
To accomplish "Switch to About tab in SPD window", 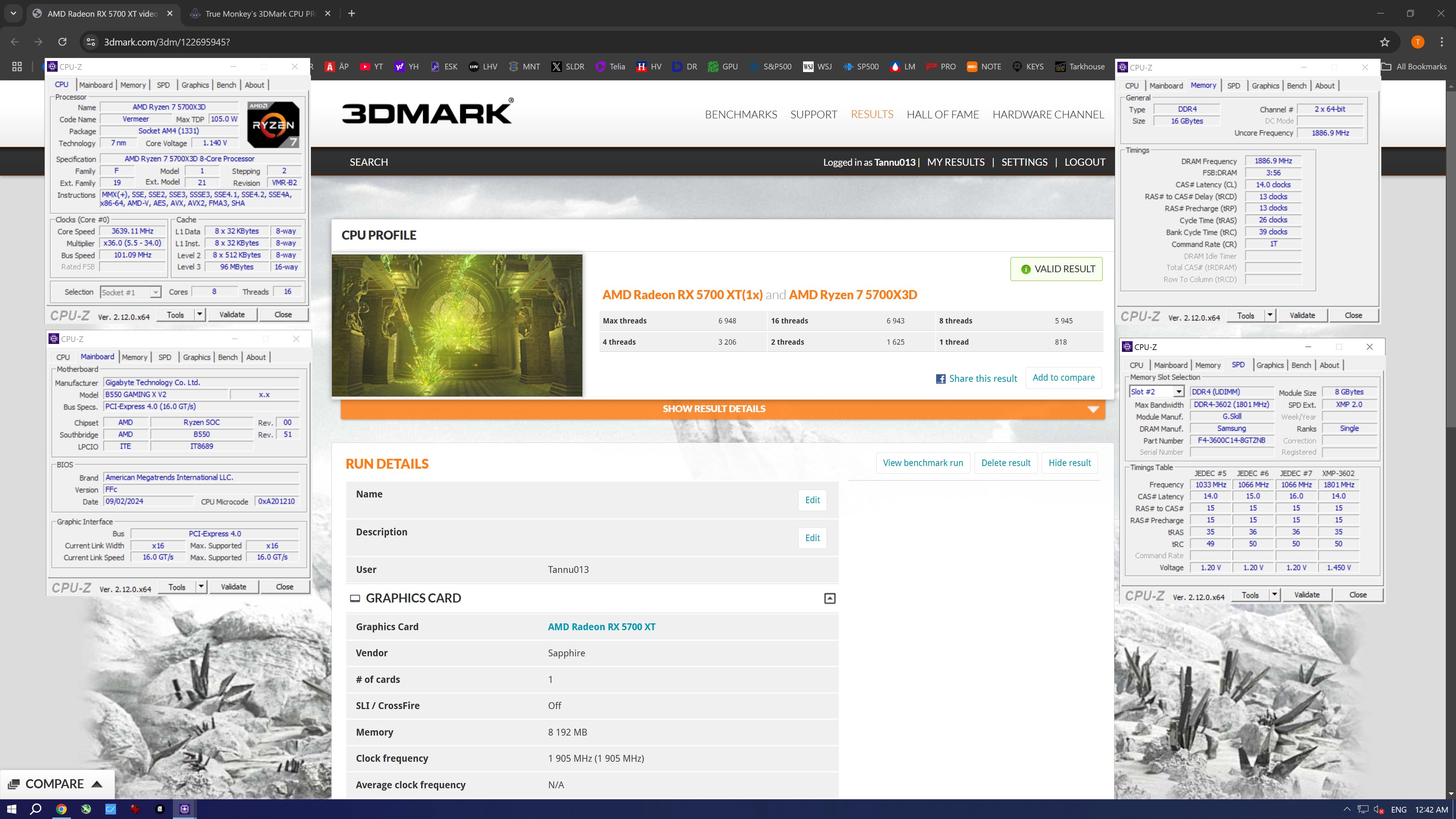I will click(1329, 365).
